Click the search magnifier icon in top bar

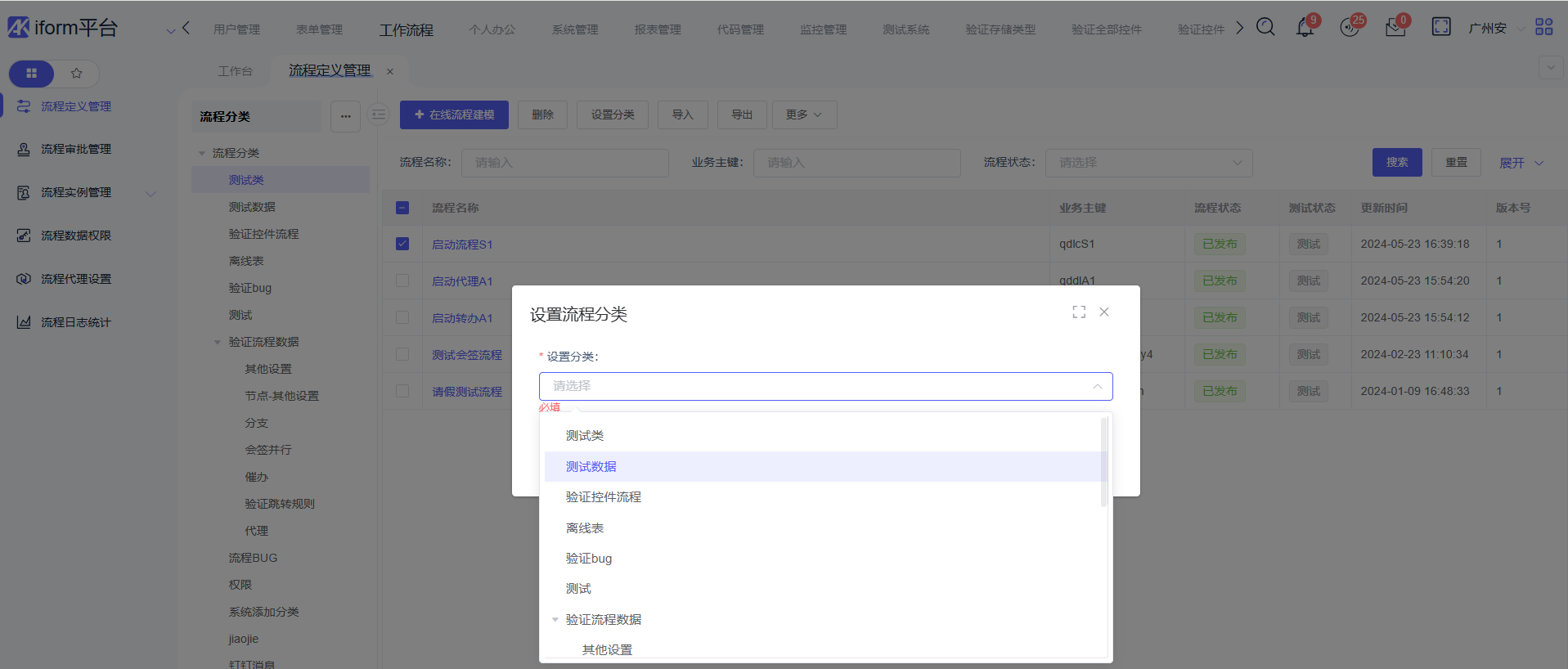coord(1265,27)
